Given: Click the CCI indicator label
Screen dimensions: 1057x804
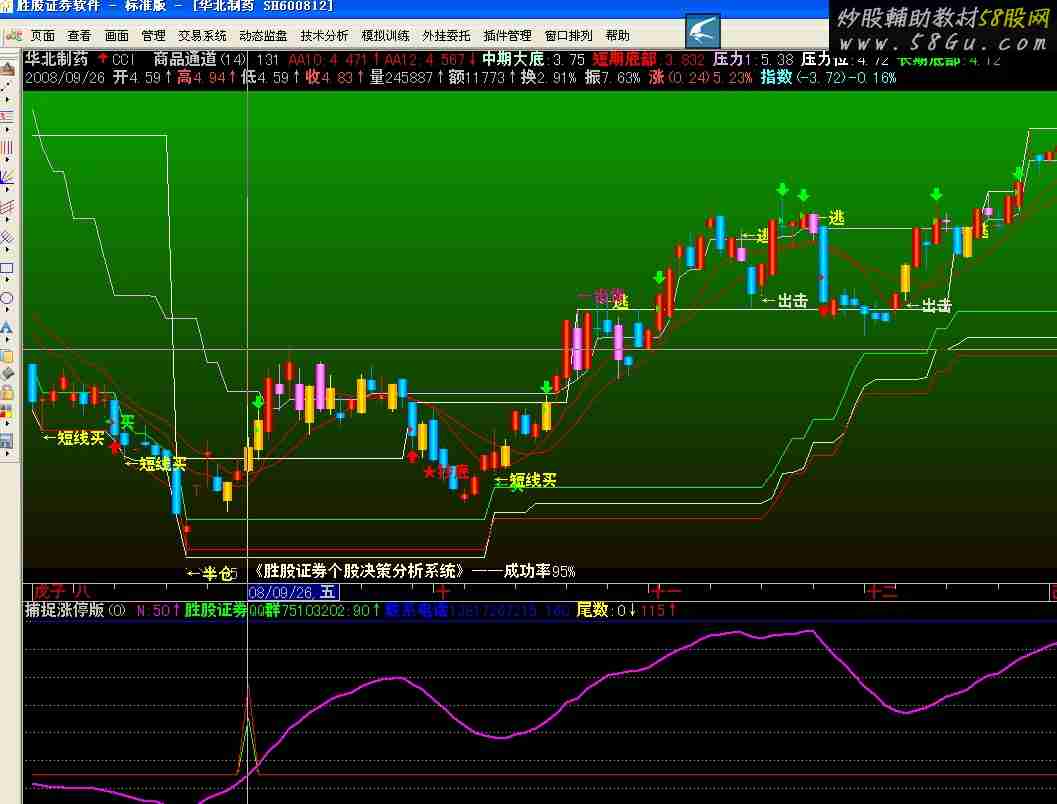Looking at the screenshot, I should click(124, 60).
